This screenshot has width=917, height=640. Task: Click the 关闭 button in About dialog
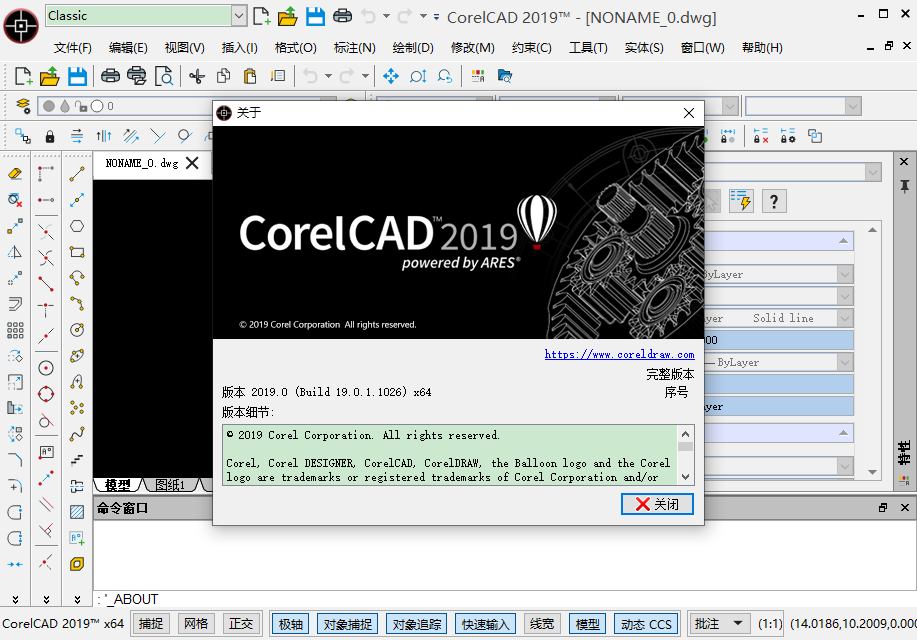657,504
